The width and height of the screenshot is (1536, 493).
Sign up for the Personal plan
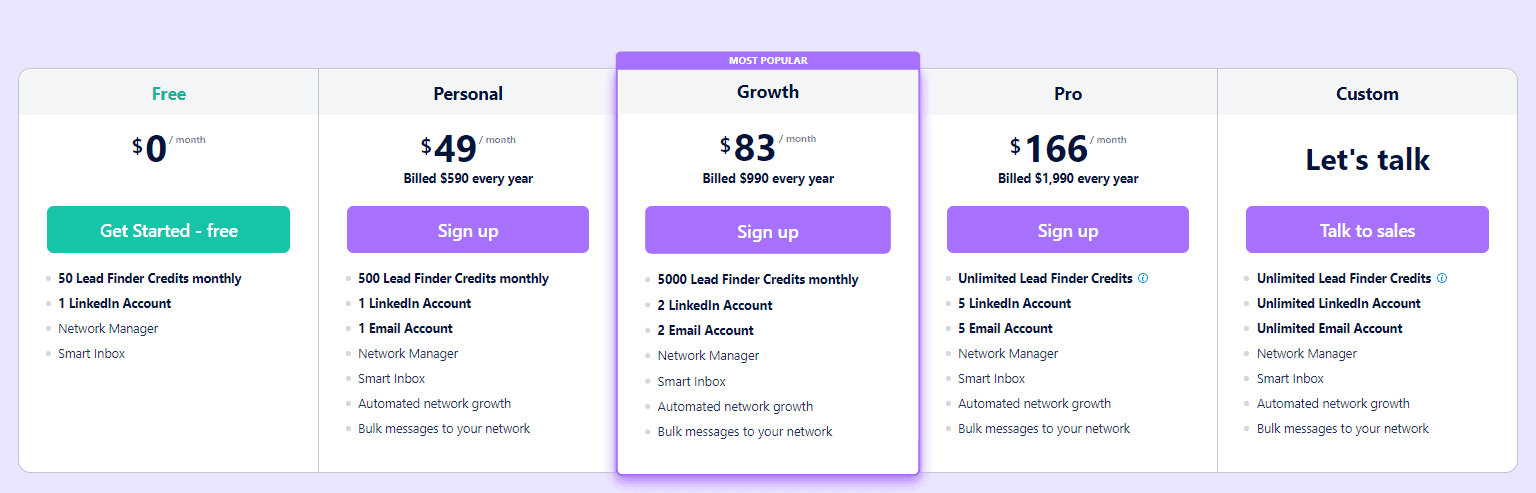468,230
